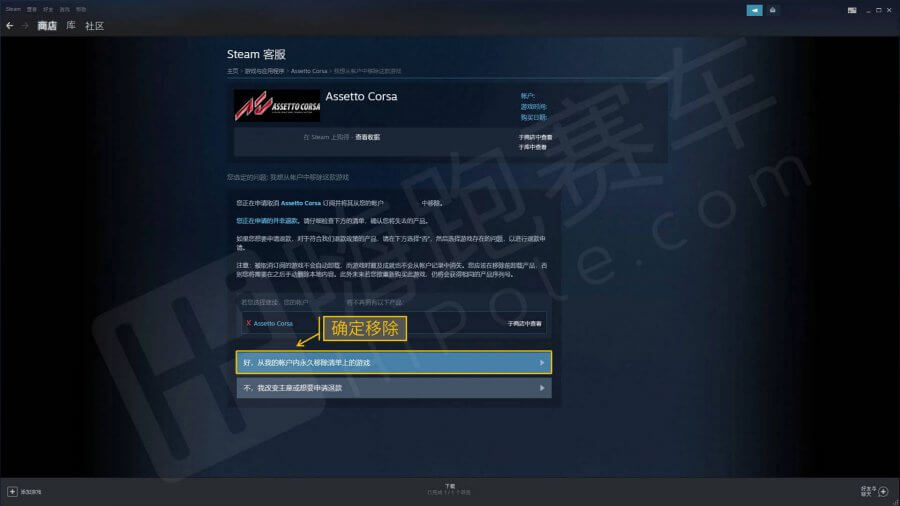Image resolution: width=900 pixels, height=506 pixels.
Task: Open 查看收据 receipt link
Action: pos(367,137)
